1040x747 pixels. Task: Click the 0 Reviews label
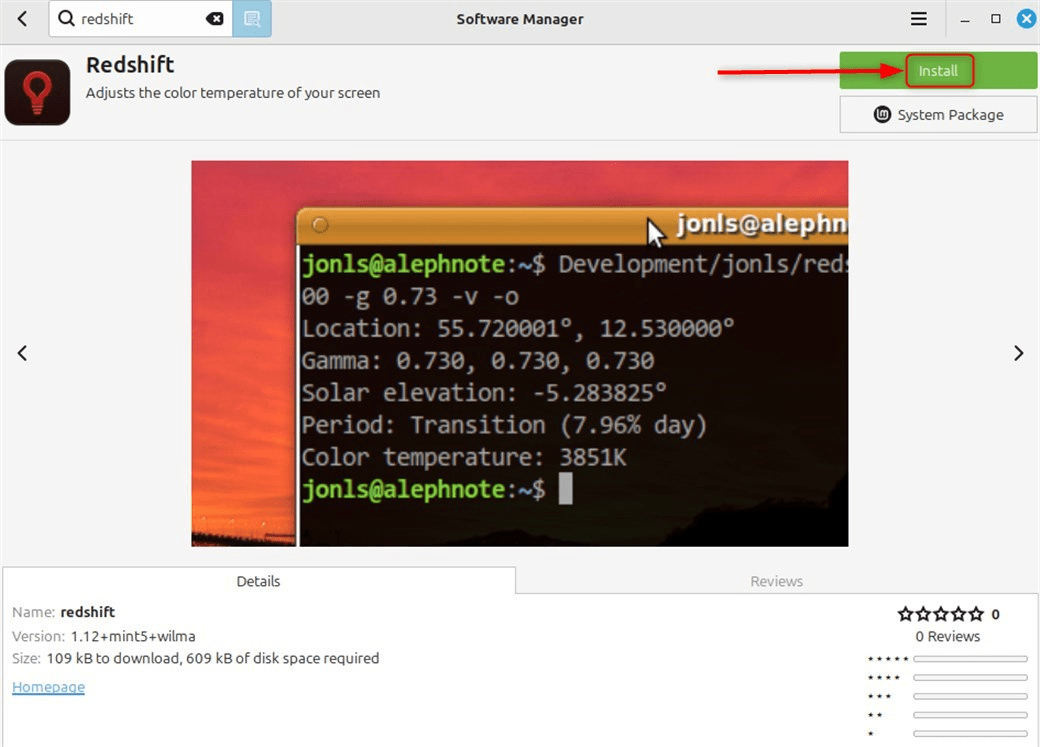(947, 636)
